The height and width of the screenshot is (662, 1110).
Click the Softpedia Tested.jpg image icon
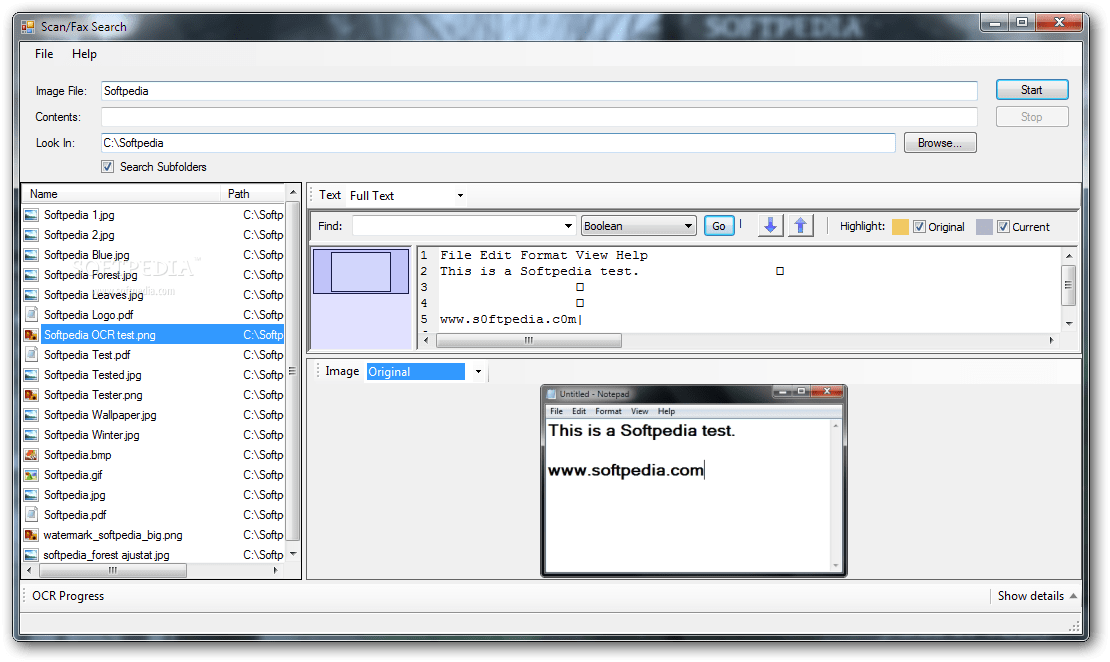click(x=31, y=375)
